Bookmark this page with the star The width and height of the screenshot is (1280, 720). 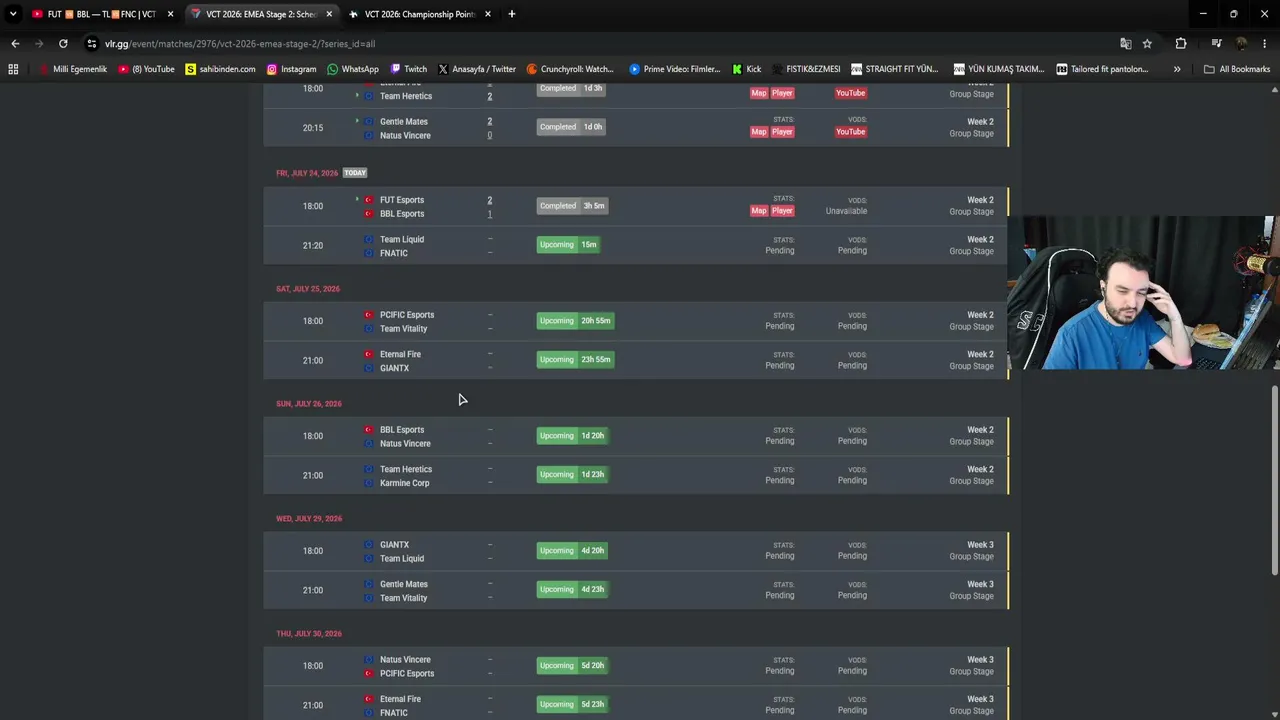pyautogui.click(x=1147, y=44)
